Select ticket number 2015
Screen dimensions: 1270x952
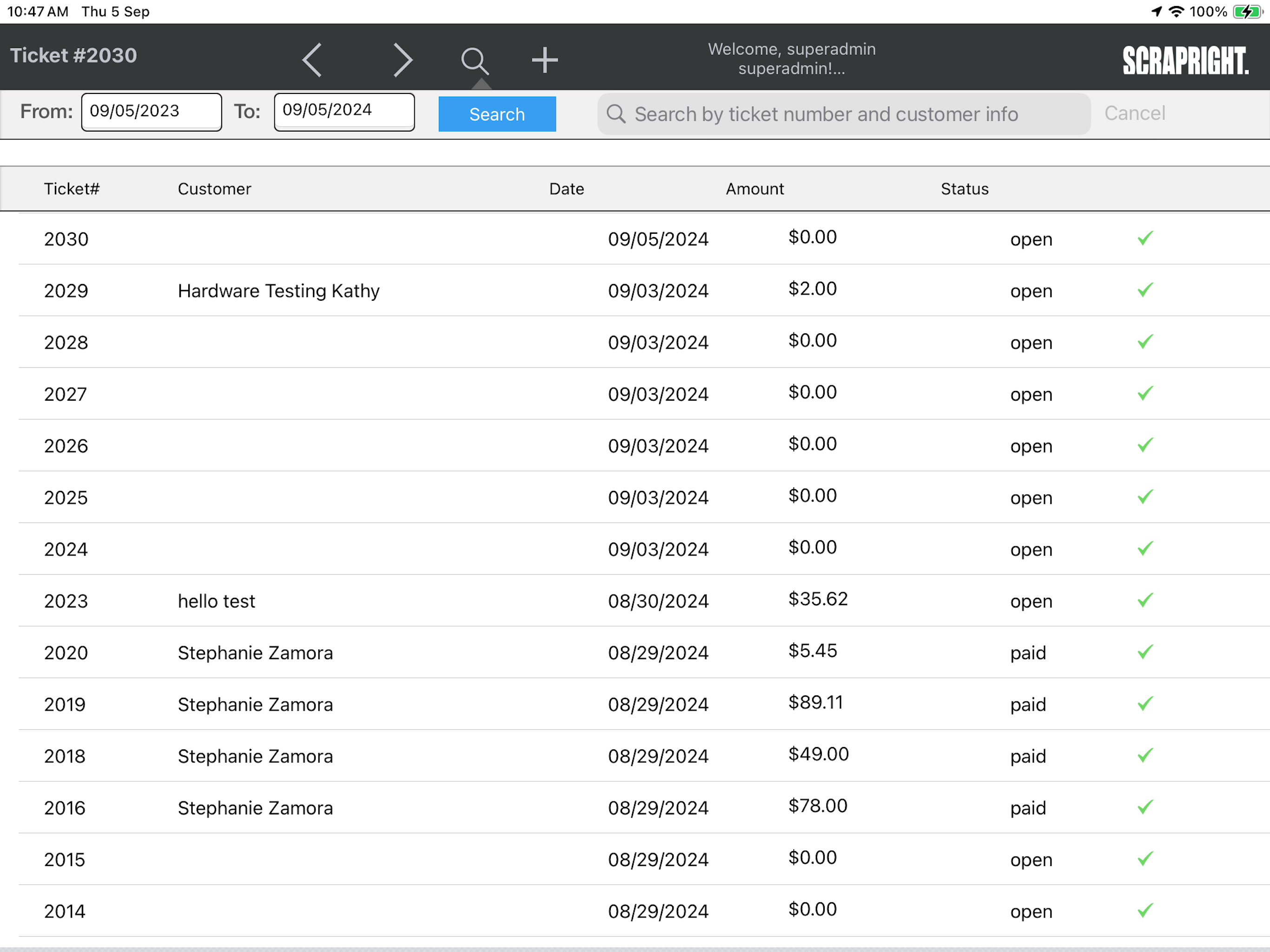click(x=65, y=859)
